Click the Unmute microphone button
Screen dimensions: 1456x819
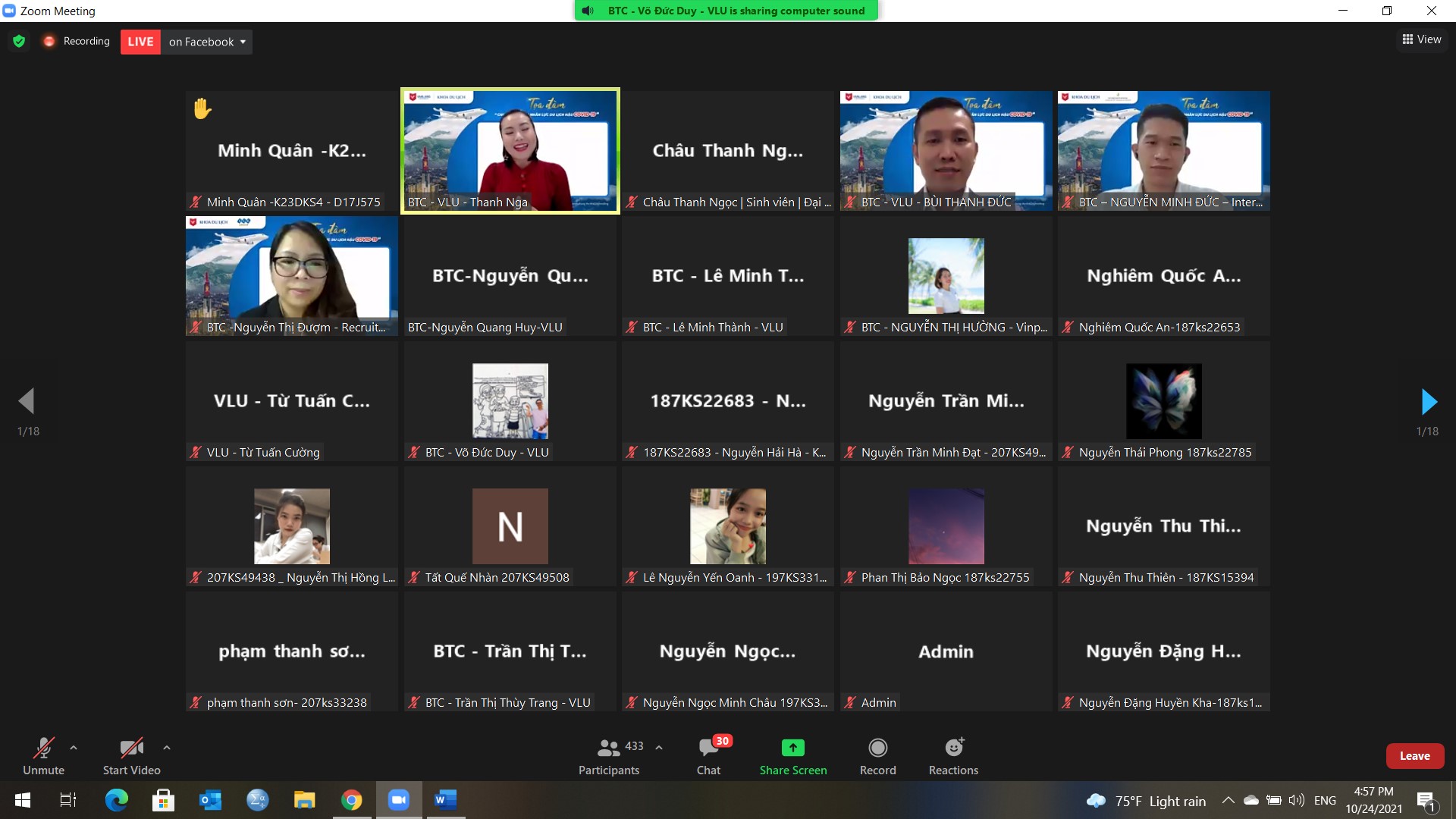click(43, 756)
